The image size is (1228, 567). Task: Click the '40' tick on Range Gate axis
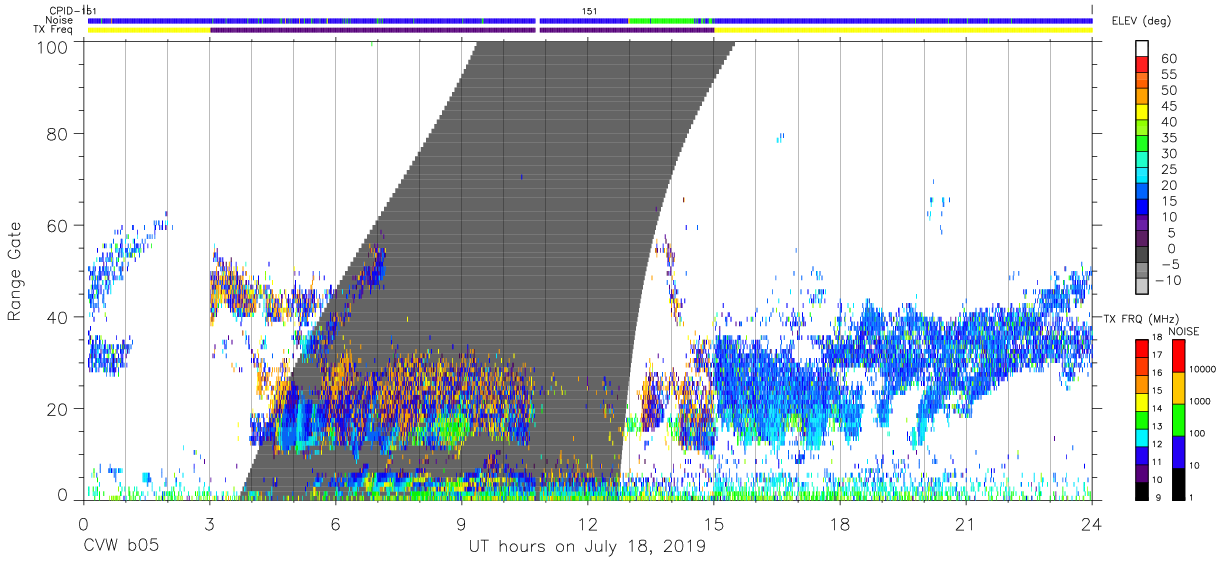point(59,317)
